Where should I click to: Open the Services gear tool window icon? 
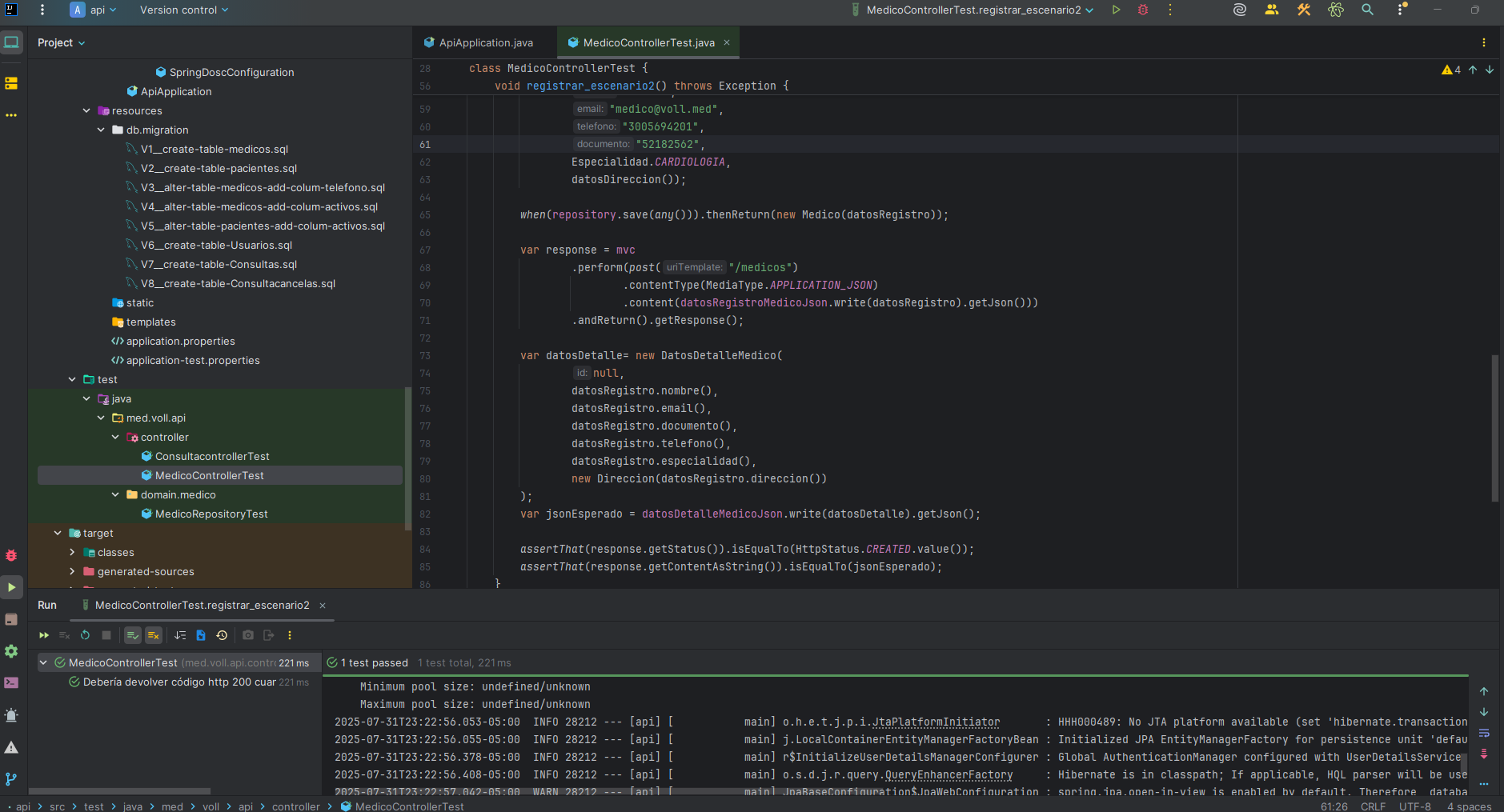11,651
